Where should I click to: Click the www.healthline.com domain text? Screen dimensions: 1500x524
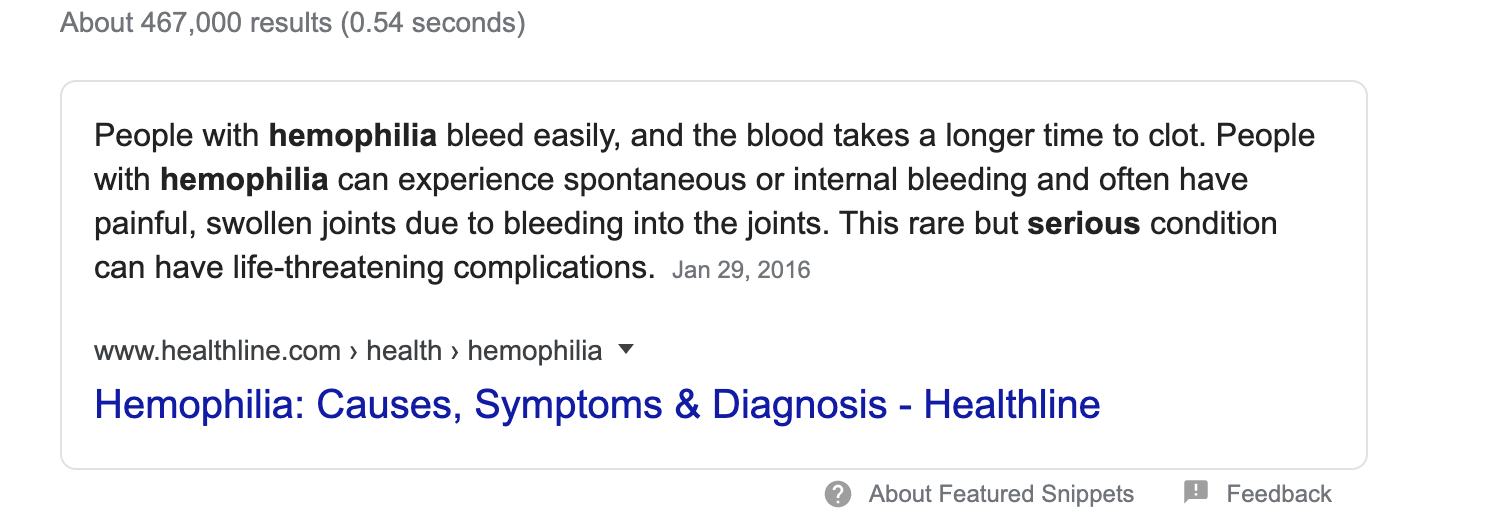pyautogui.click(x=217, y=351)
